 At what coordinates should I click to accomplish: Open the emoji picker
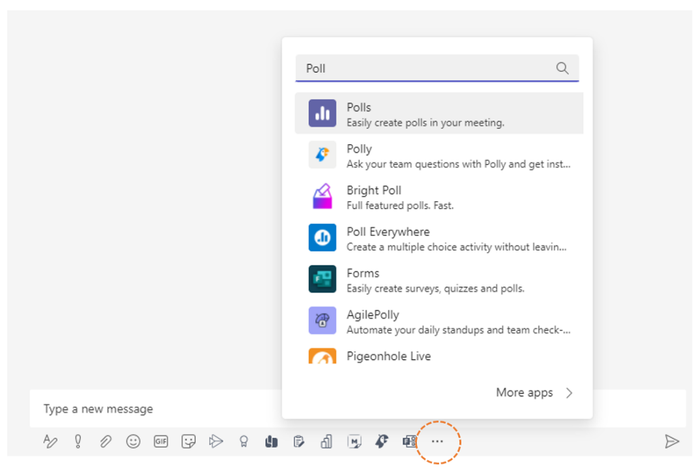(x=133, y=441)
